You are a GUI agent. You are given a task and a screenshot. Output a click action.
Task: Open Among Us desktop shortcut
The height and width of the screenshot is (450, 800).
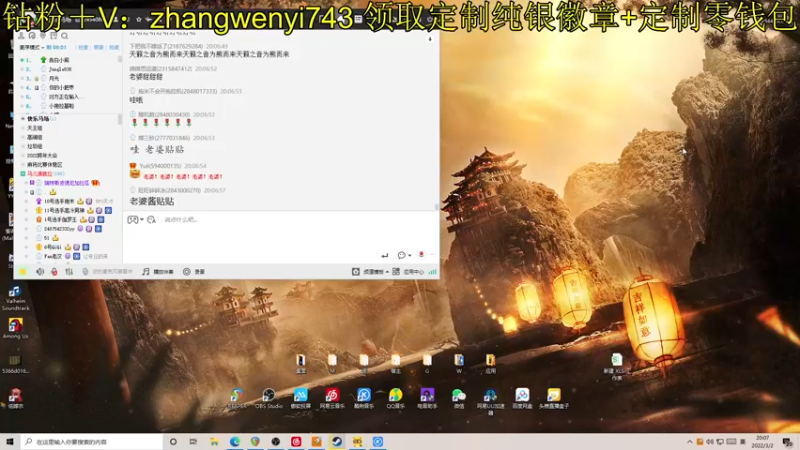(15, 329)
